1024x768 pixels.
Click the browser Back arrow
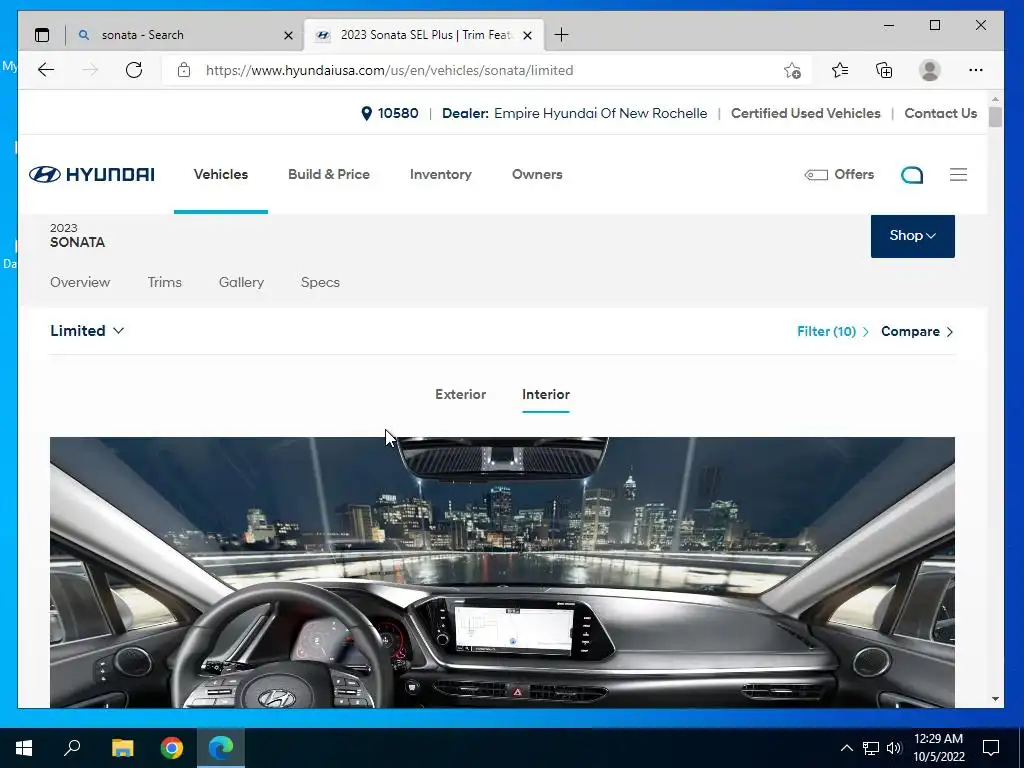click(x=46, y=70)
